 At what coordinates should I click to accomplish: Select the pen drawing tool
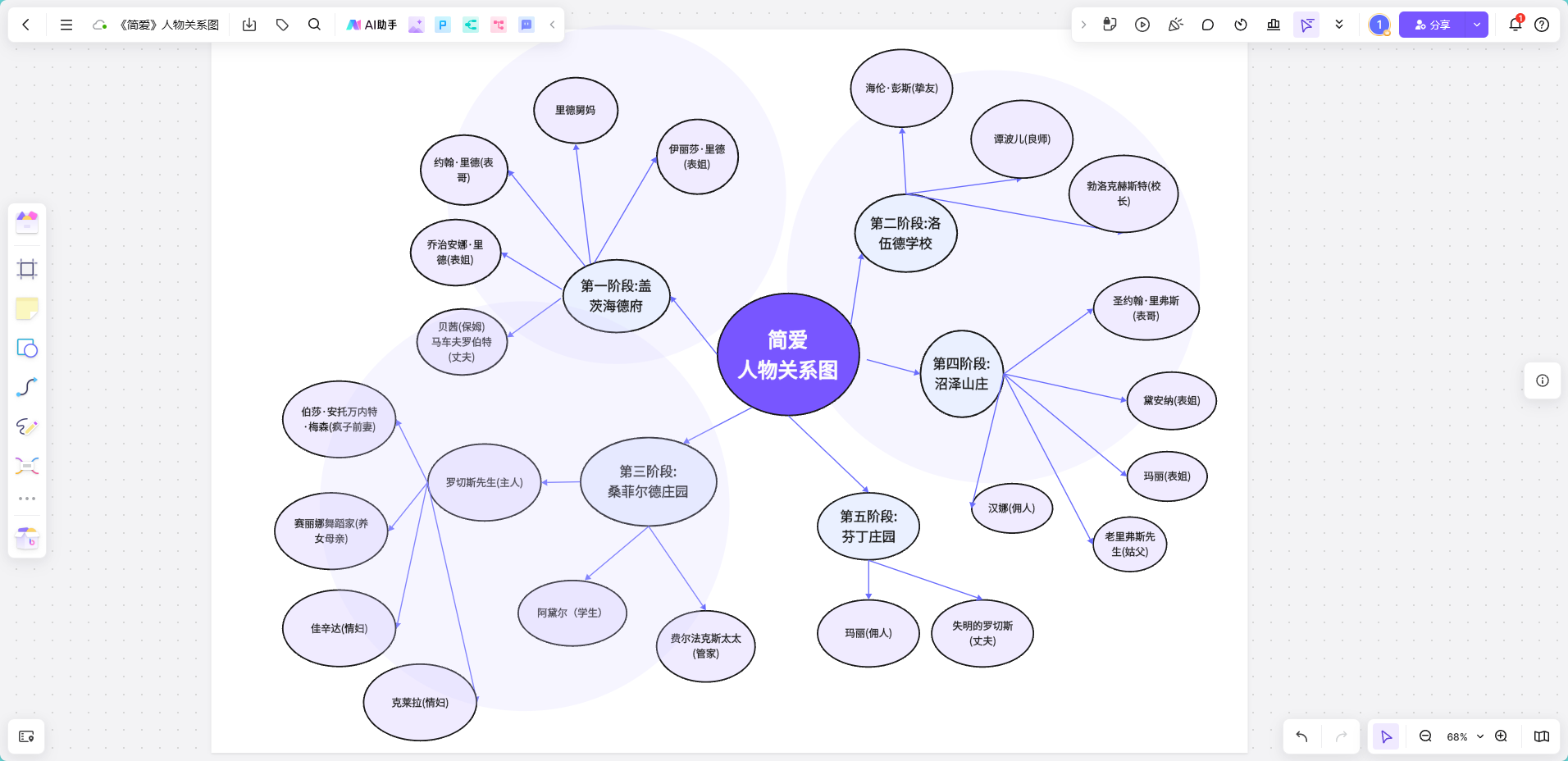tap(27, 426)
